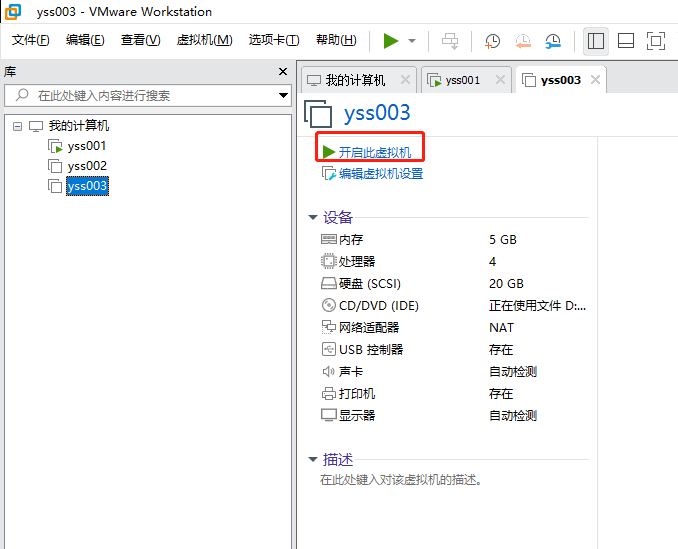Screen dimensions: 678x549
Task: Click the 显示器 display device row
Action: click(x=454, y=415)
